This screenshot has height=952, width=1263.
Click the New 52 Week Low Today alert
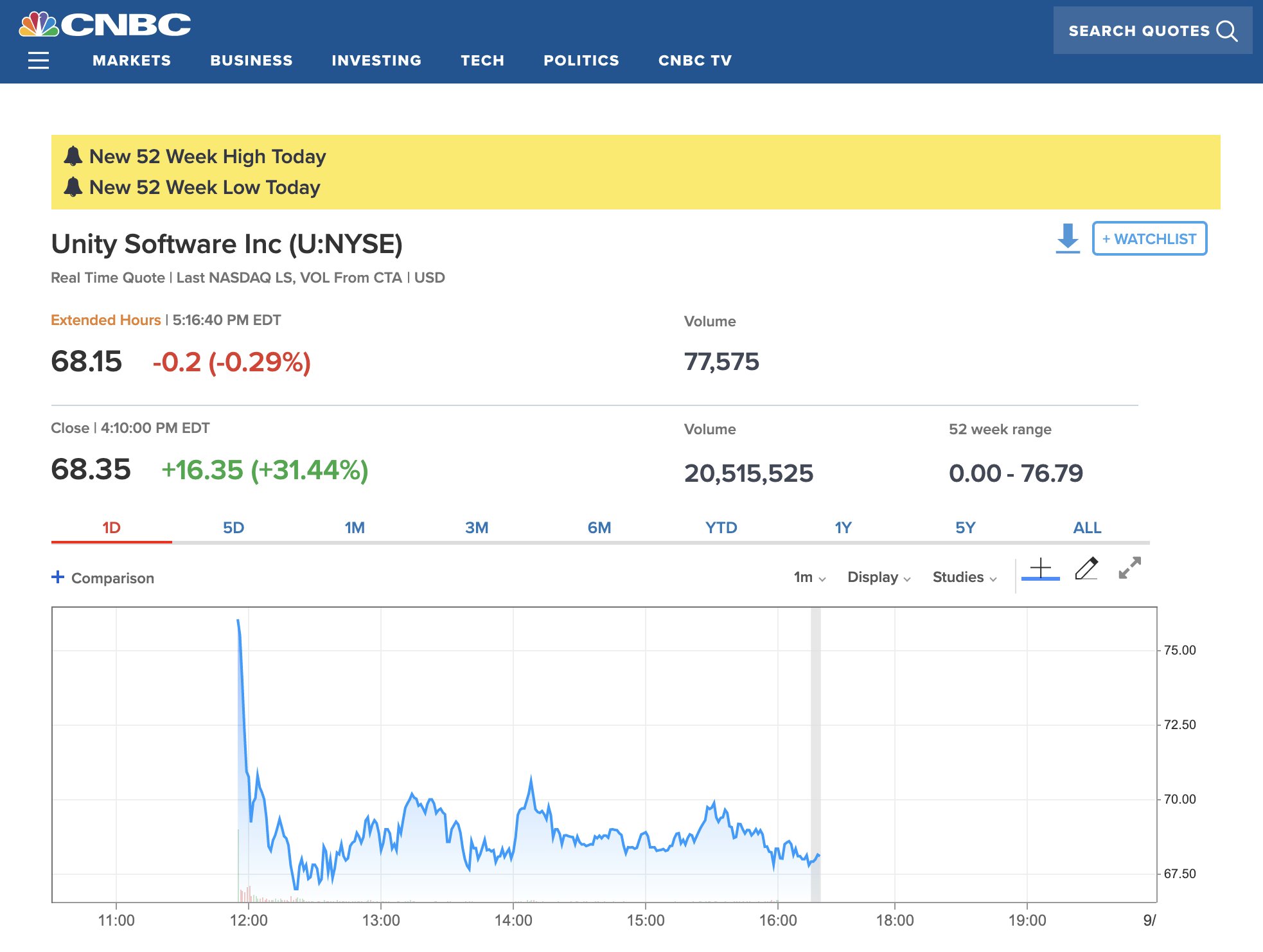point(204,187)
